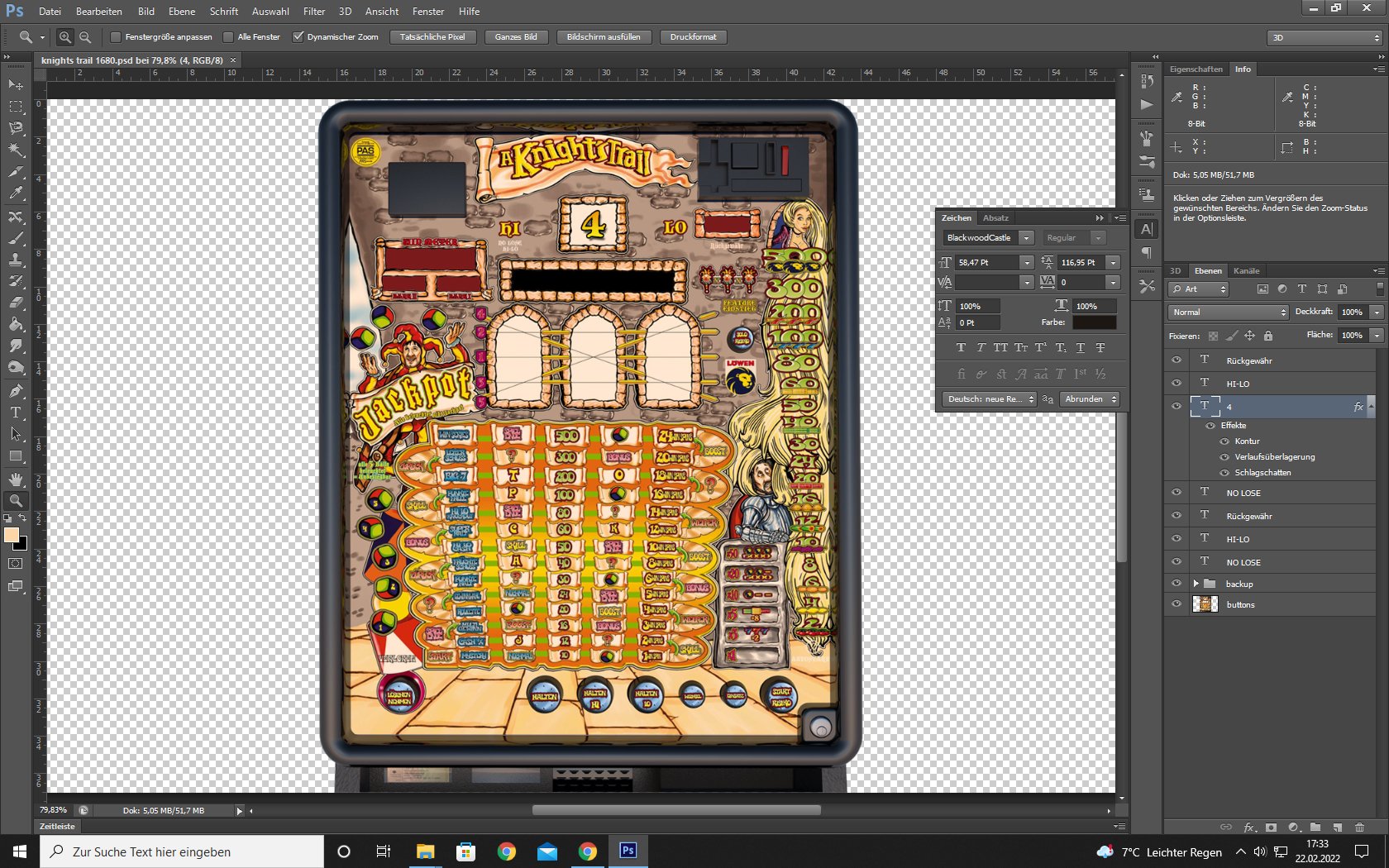1389x868 pixels.
Task: Open the Deutsch: neue Re... language dropdown
Action: (x=990, y=399)
